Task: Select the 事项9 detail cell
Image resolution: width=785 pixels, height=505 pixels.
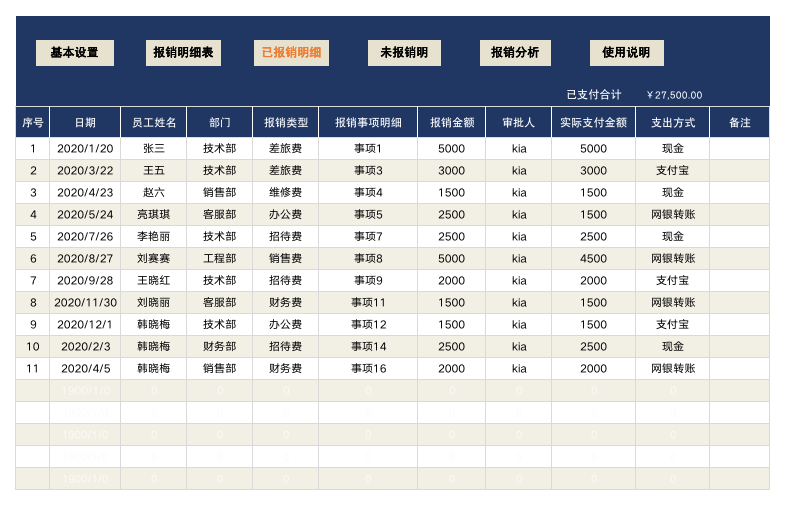Action: click(368, 281)
